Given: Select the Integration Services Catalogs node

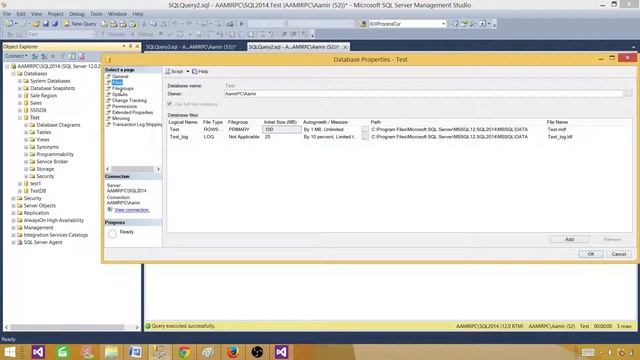Looking at the screenshot, I should click(56, 235).
